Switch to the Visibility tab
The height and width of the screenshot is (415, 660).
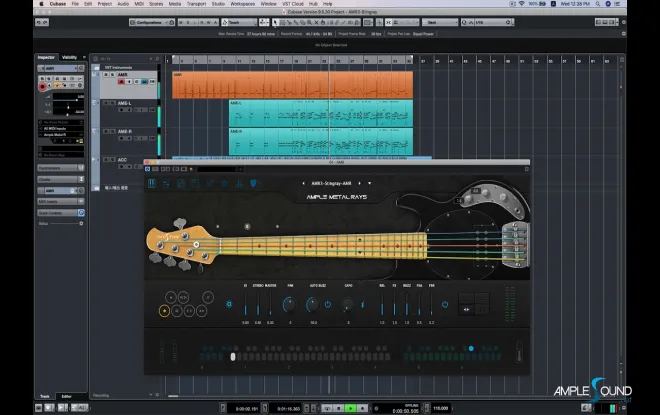point(69,57)
